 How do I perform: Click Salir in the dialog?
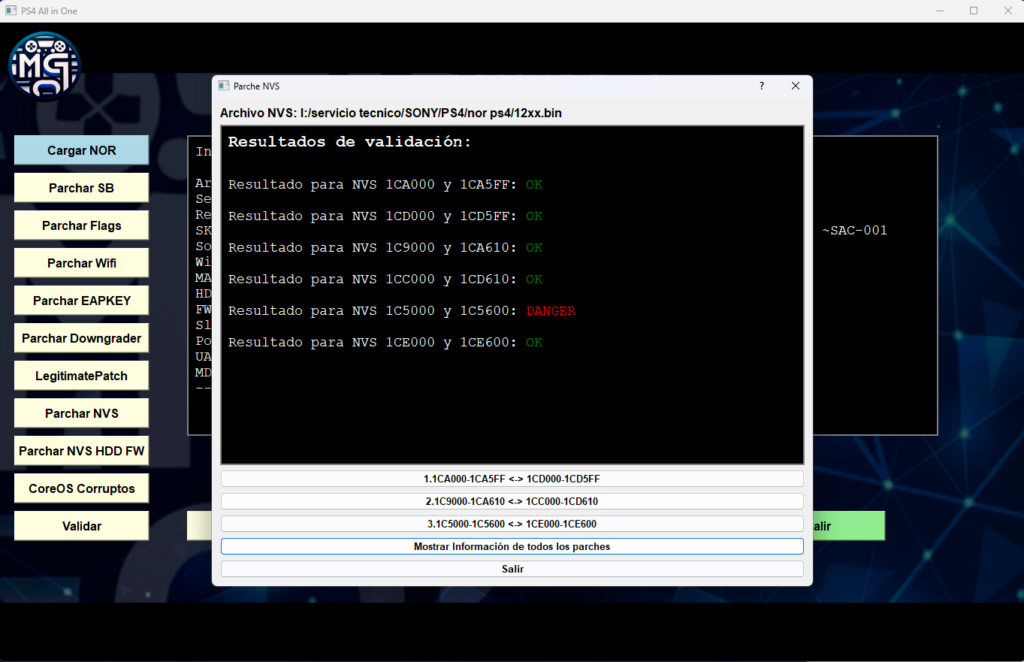(511, 569)
